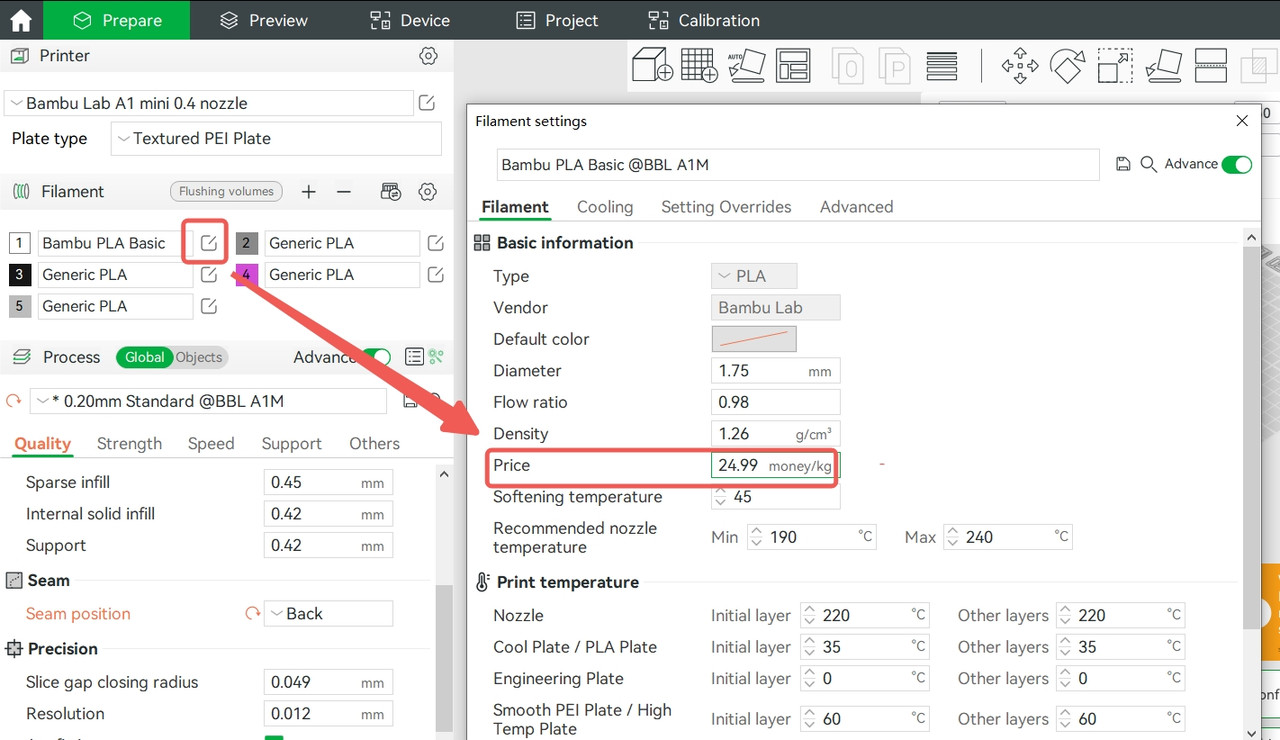This screenshot has width=1280, height=740.
Task: Adjust Min nozzle temperature stepper
Action: point(757,537)
